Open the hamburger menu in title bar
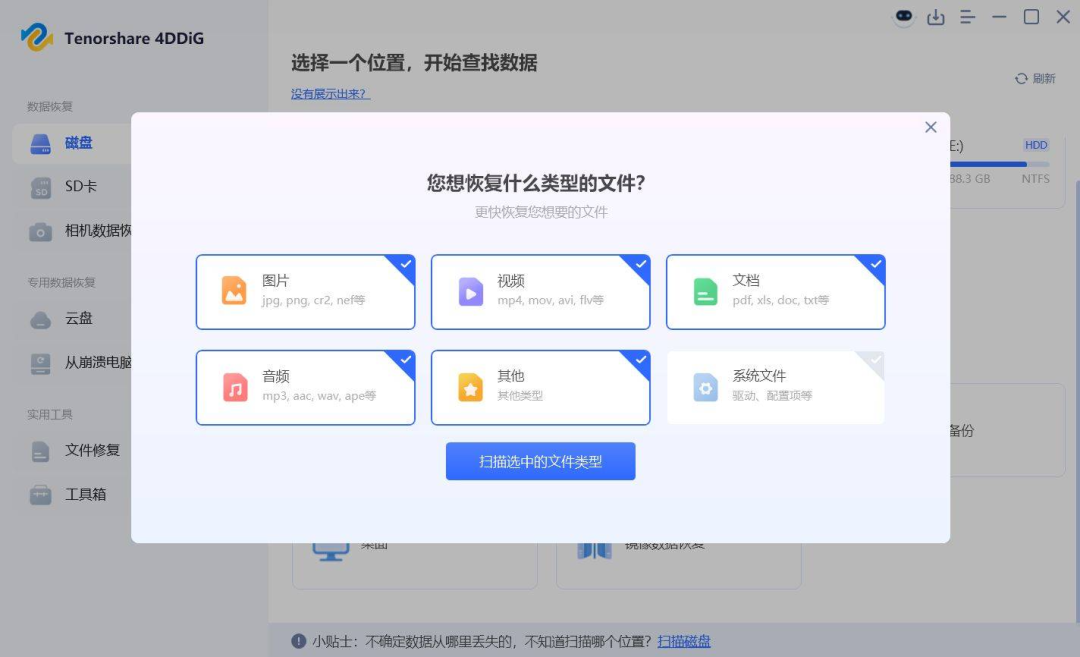 click(x=967, y=17)
